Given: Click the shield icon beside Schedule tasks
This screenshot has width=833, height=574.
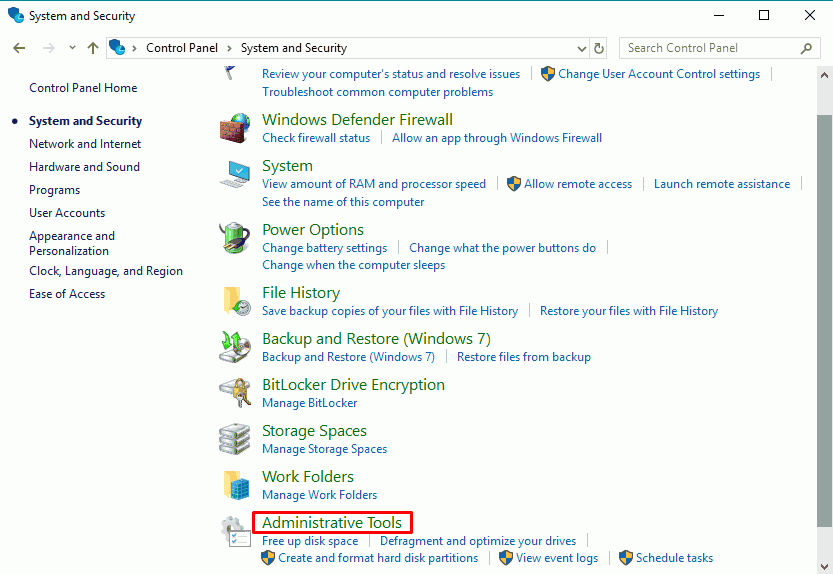Looking at the screenshot, I should [626, 558].
